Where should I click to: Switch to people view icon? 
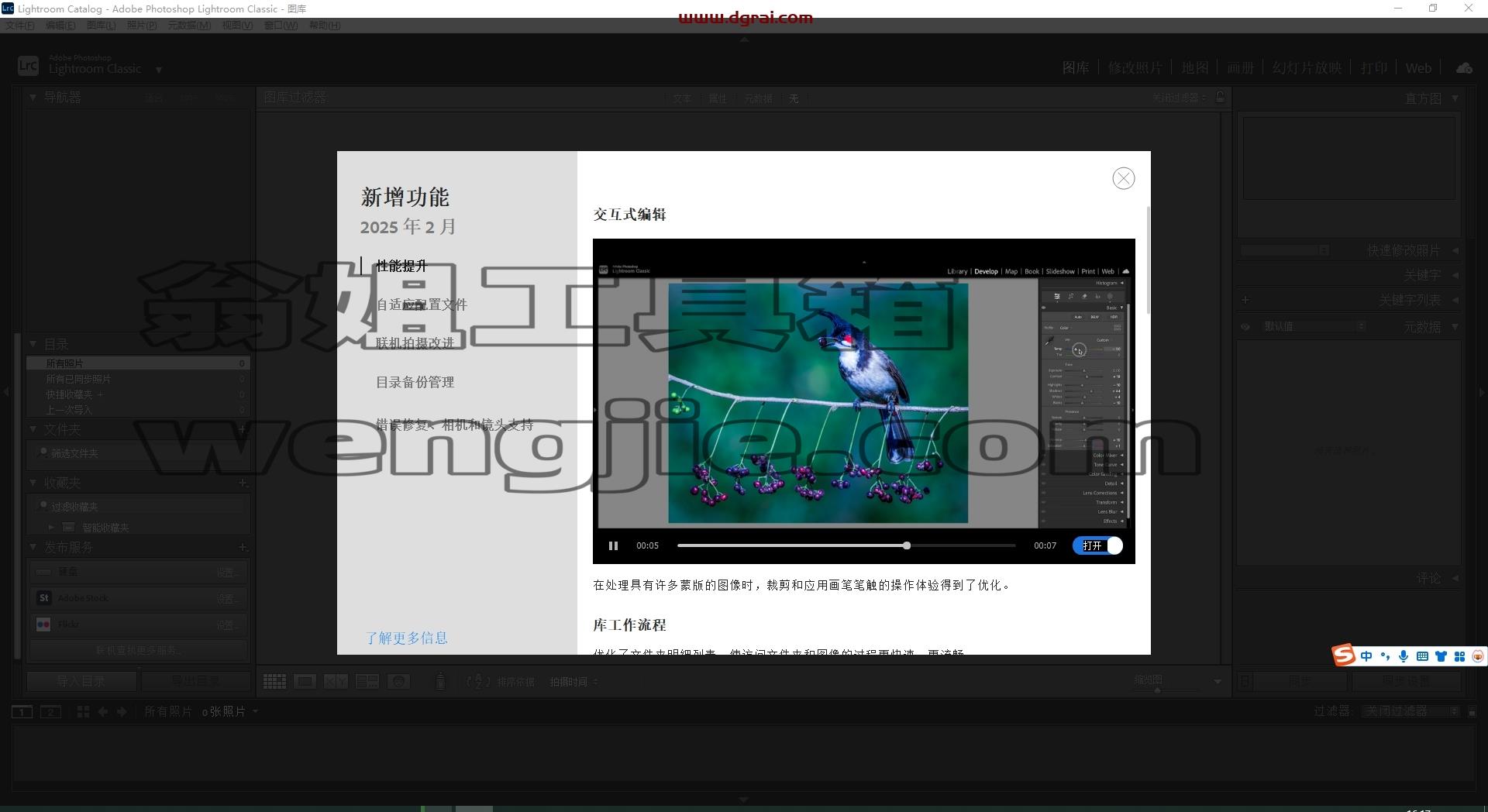pyautogui.click(x=398, y=682)
